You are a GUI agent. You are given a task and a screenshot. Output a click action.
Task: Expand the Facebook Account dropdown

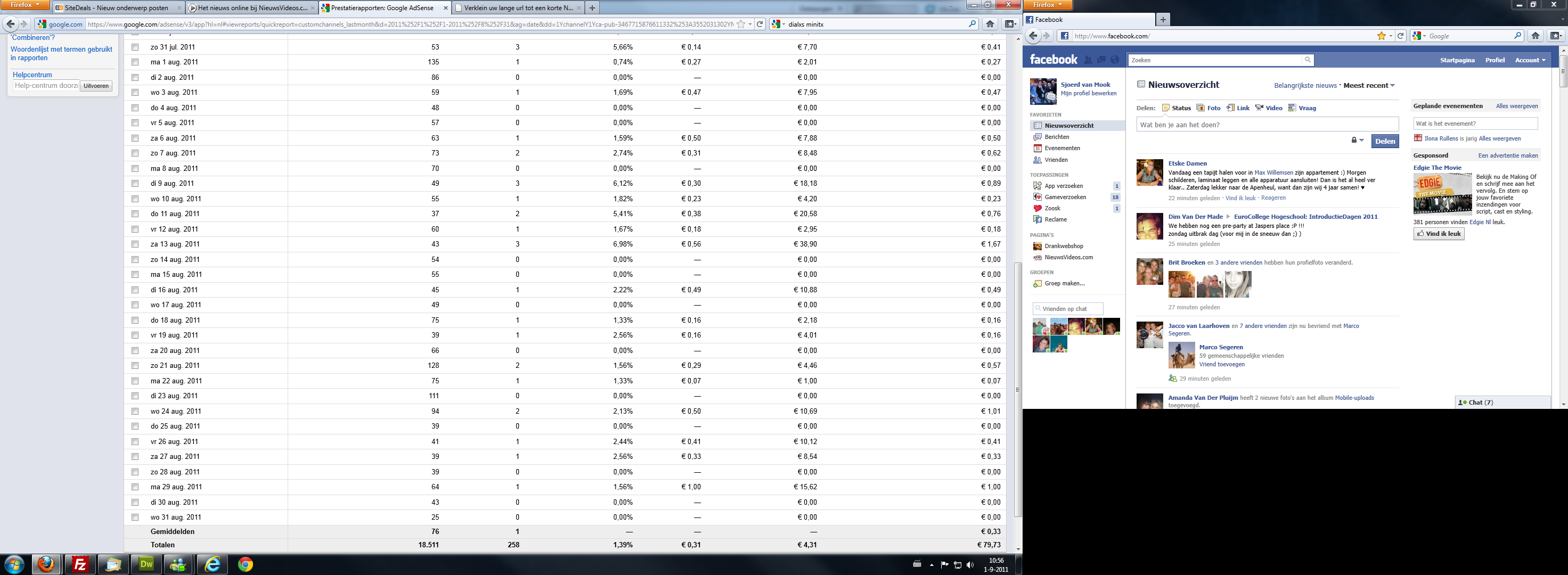(x=1530, y=60)
